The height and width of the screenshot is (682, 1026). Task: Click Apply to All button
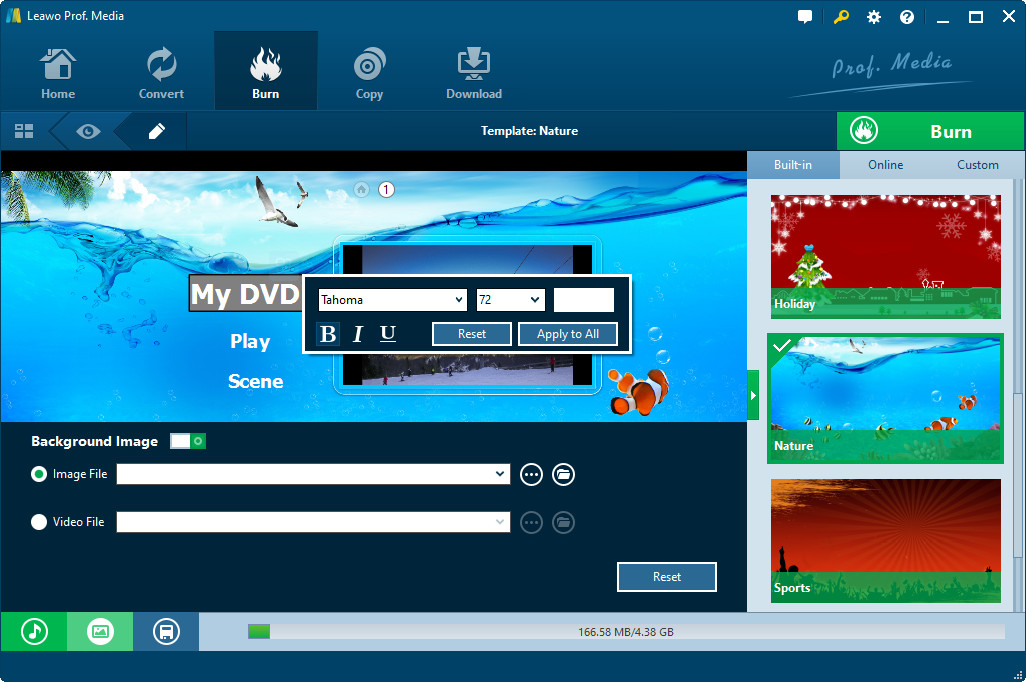point(568,334)
